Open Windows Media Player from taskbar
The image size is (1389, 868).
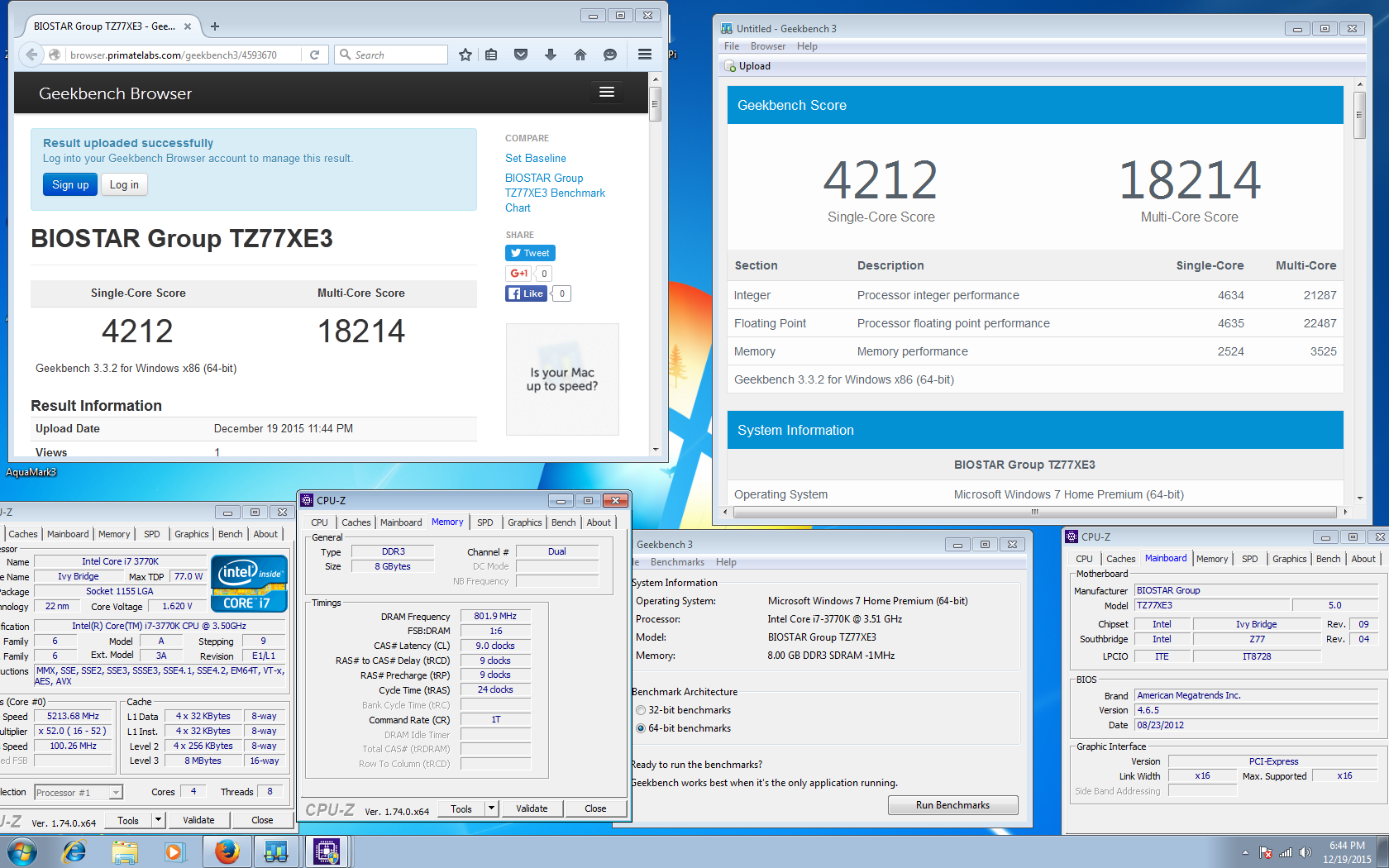point(174,851)
